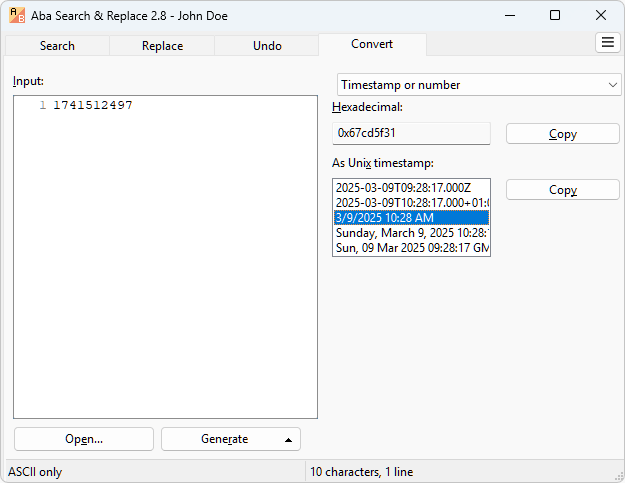Select the Sun, 09 Mar 2025 entry
Screen dimensions: 625x483
point(411,248)
